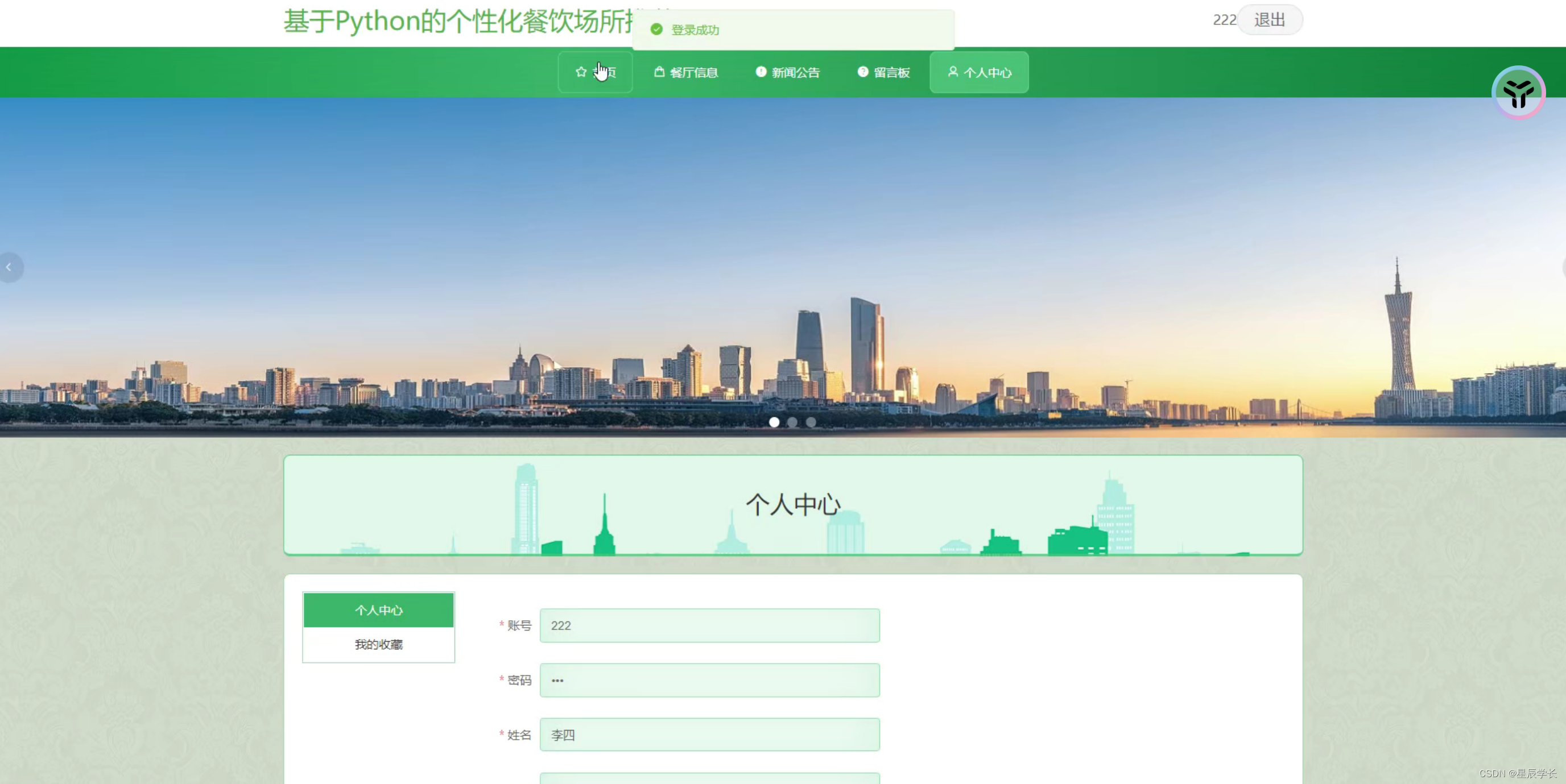Screen dimensions: 1566x784
Task: Jump to the third carousel indicator dot
Action: [811, 422]
